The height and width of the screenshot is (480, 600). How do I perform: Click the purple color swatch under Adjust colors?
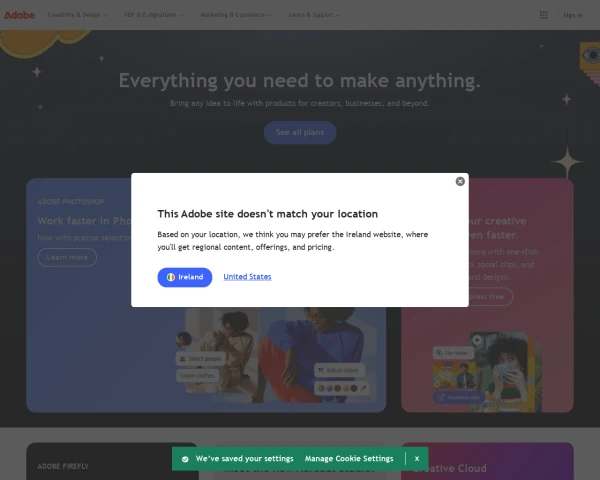(x=329, y=389)
